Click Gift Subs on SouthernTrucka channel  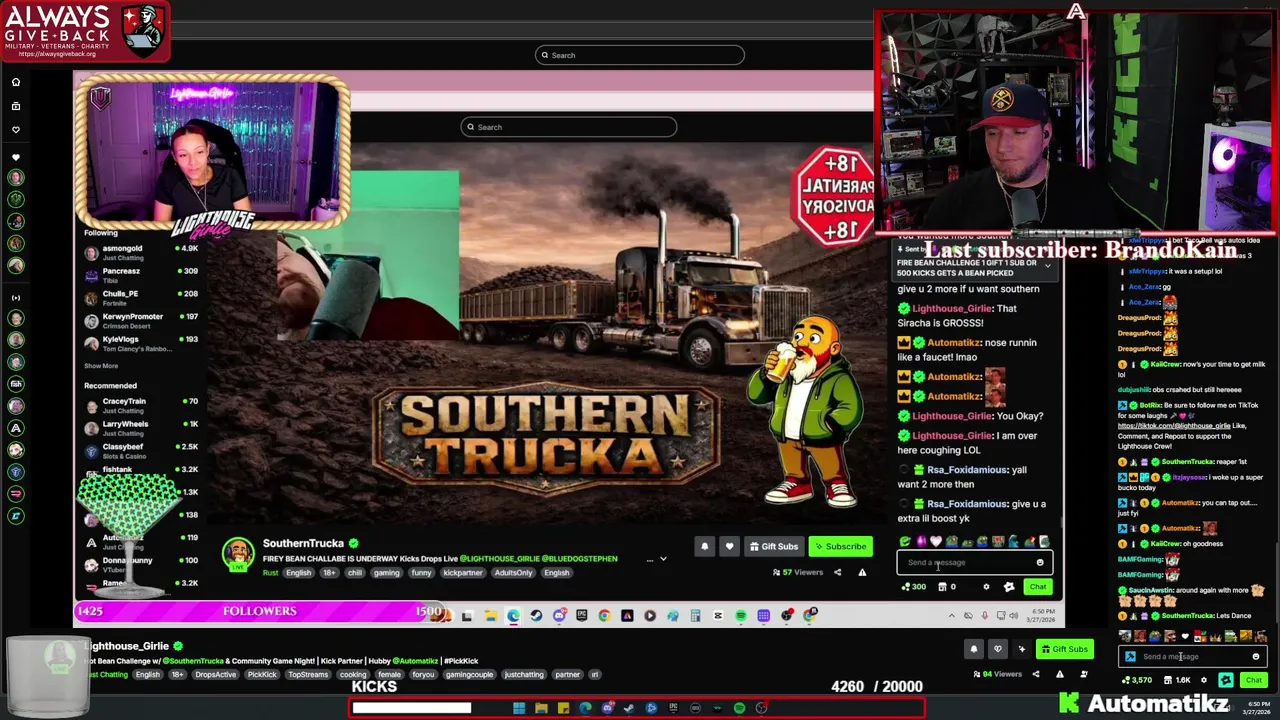tap(774, 546)
